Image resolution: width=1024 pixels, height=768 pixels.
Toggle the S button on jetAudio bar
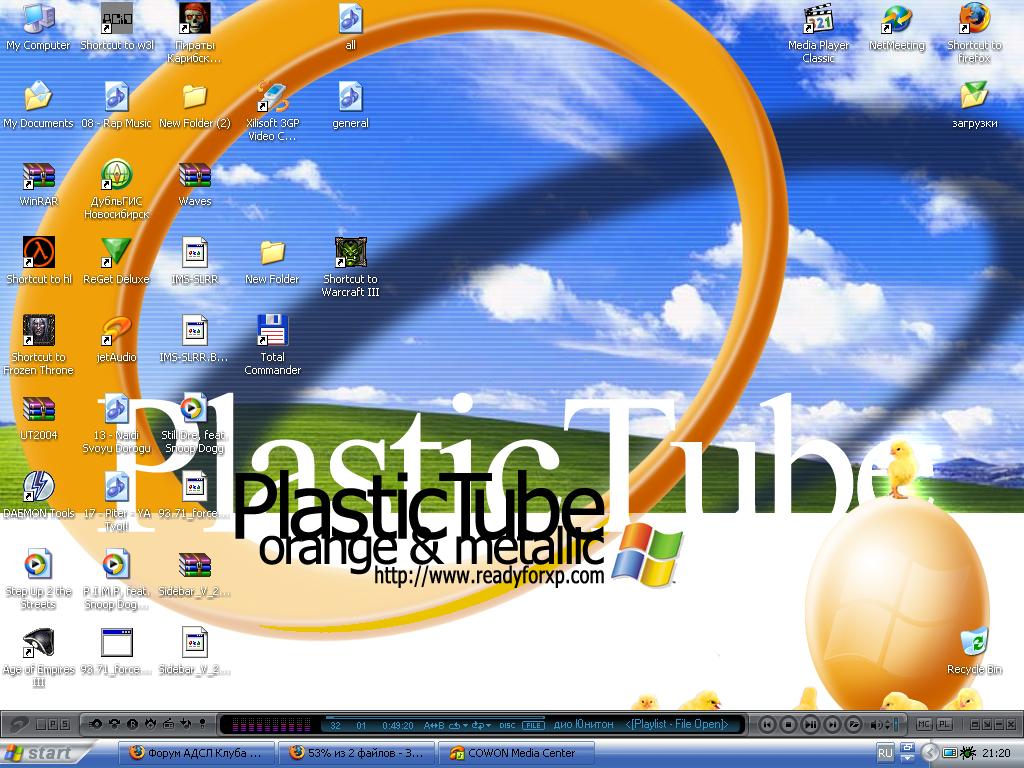pos(65,724)
